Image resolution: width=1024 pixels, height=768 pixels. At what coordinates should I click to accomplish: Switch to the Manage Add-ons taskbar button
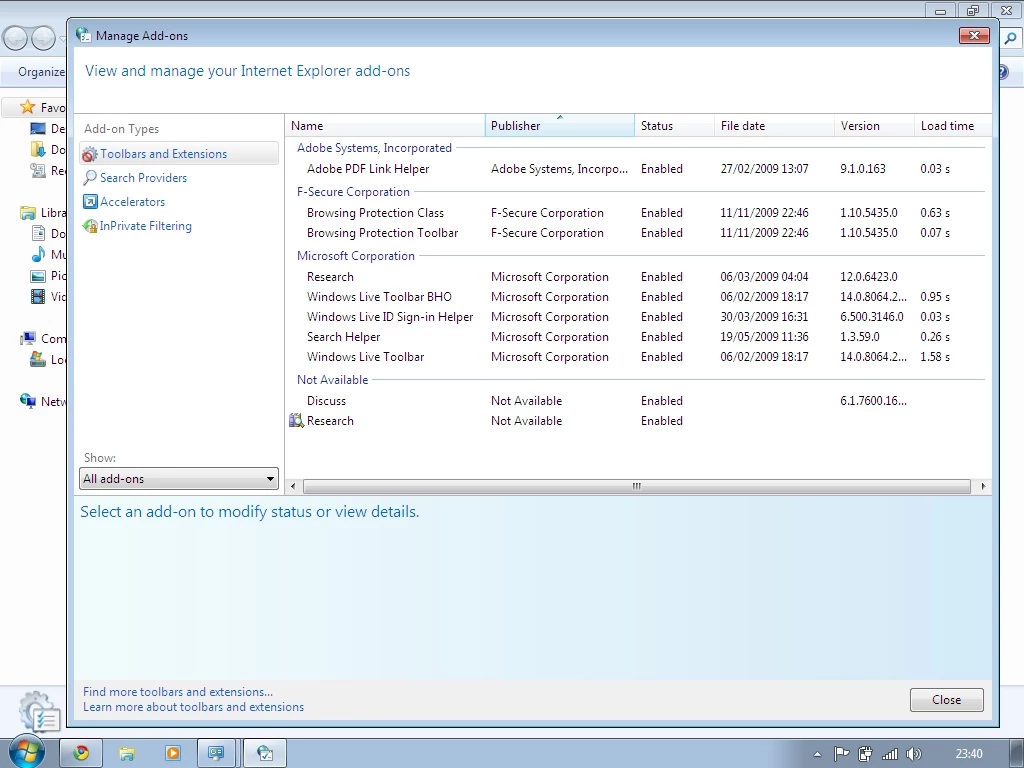(x=264, y=753)
